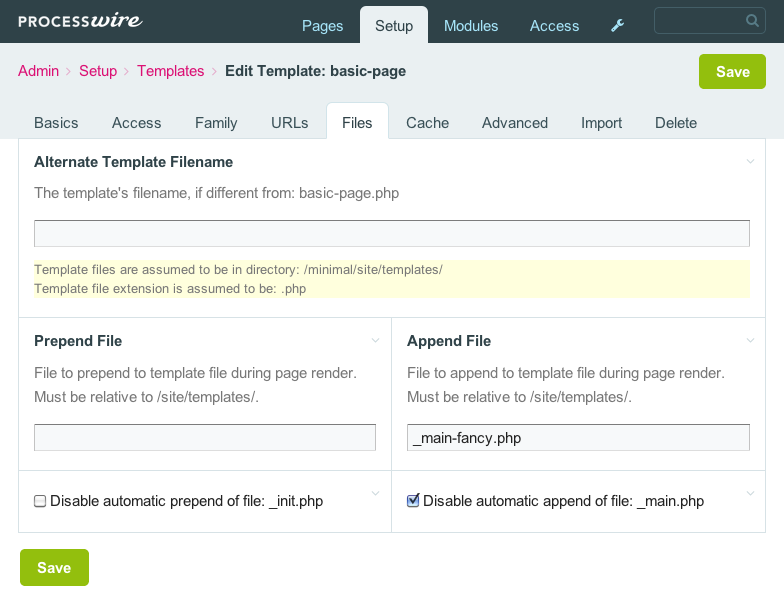784x611 pixels.
Task: Uncheck Disable automatic append of _main.php
Action: [413, 500]
